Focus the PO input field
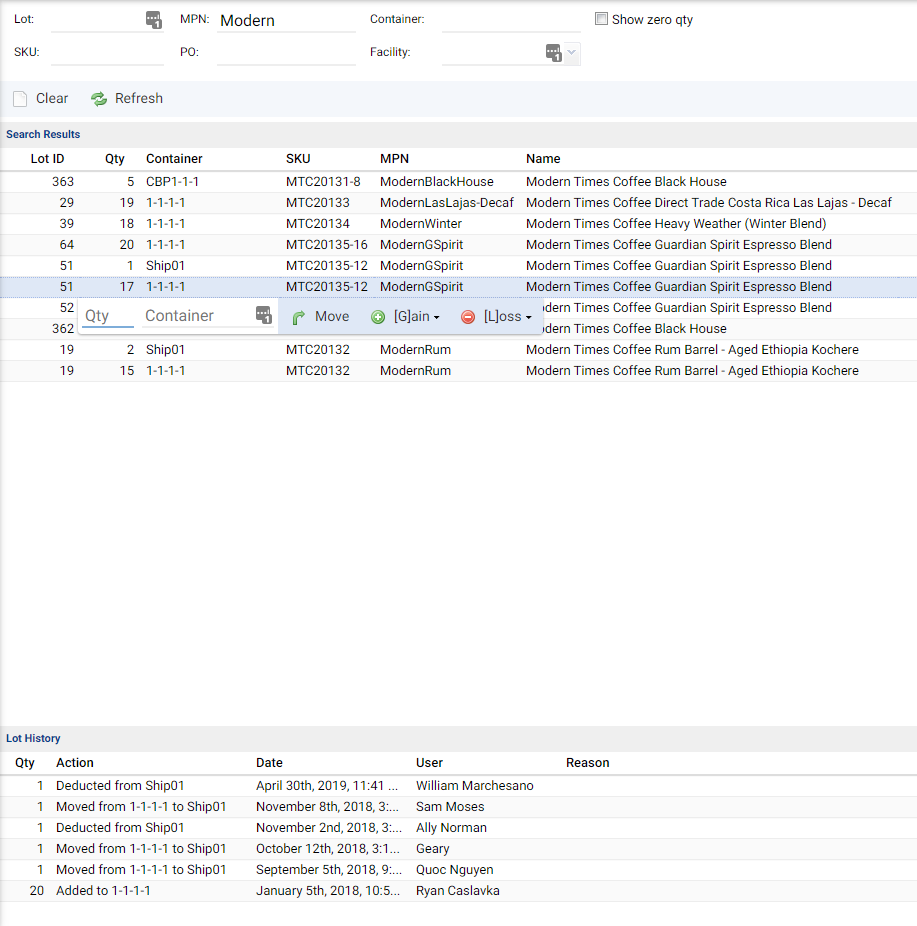This screenshot has width=917, height=926. click(x=286, y=53)
